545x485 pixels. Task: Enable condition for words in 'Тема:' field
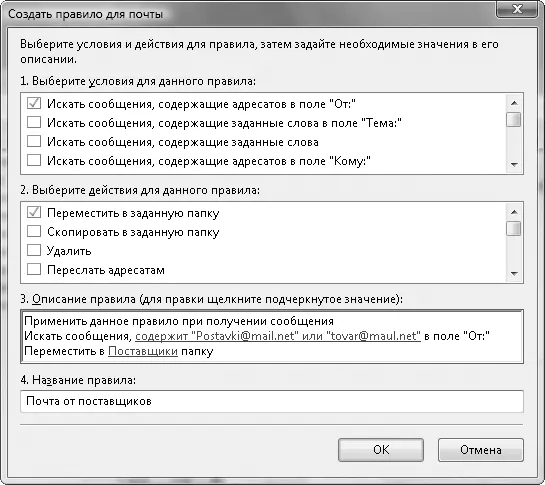[x=34, y=122]
